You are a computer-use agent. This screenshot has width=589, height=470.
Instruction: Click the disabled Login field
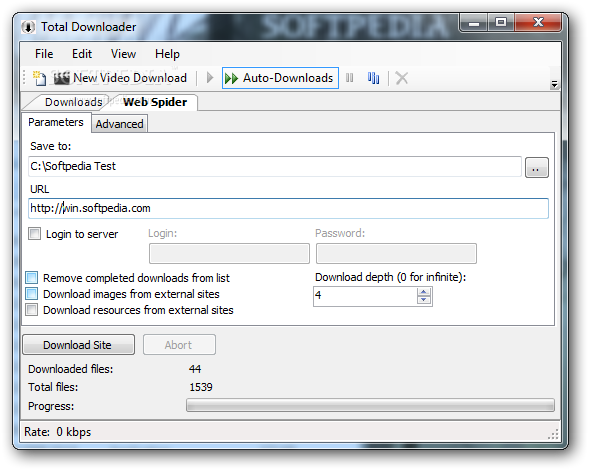point(229,253)
